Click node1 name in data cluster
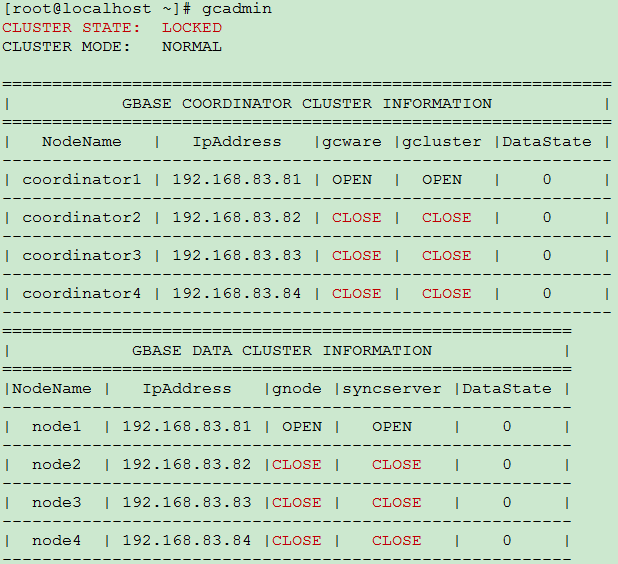 click(x=56, y=426)
